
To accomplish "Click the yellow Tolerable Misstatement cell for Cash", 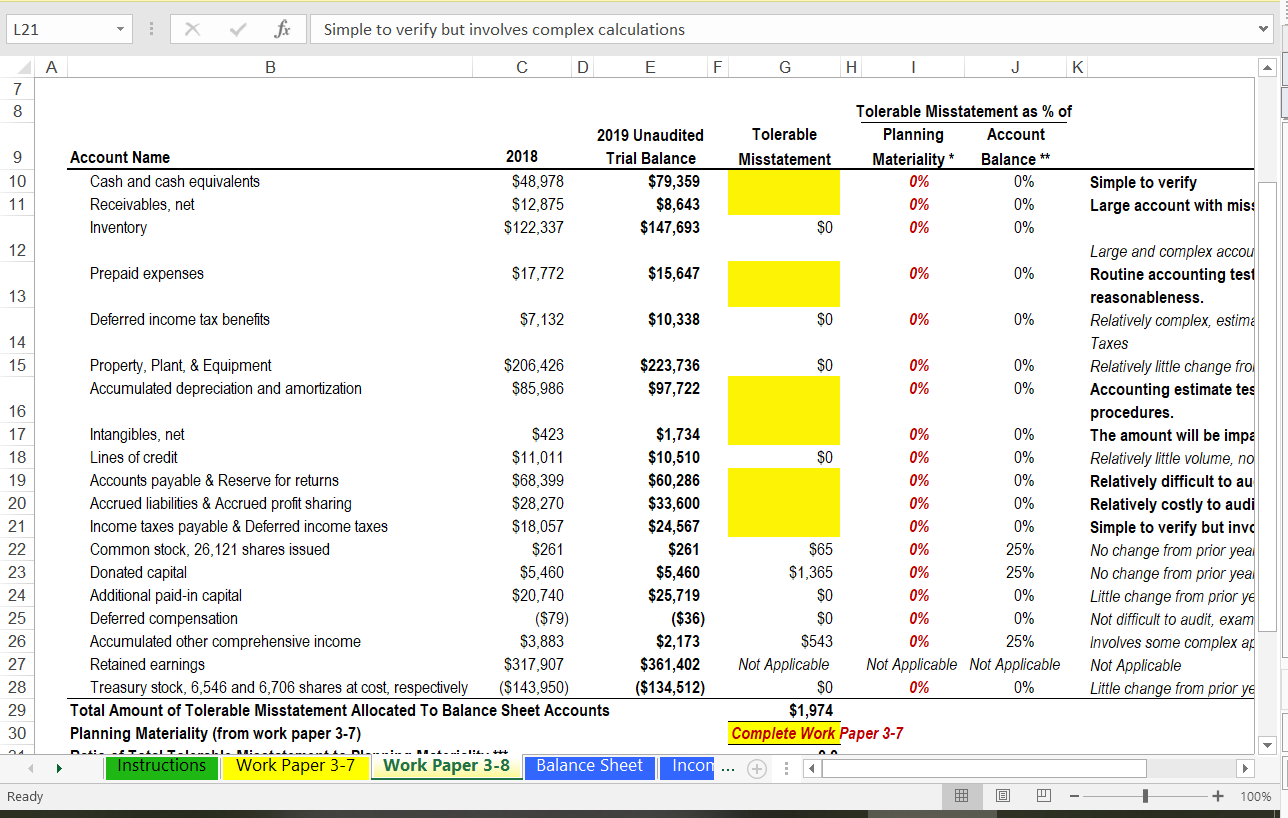I will coord(784,181).
